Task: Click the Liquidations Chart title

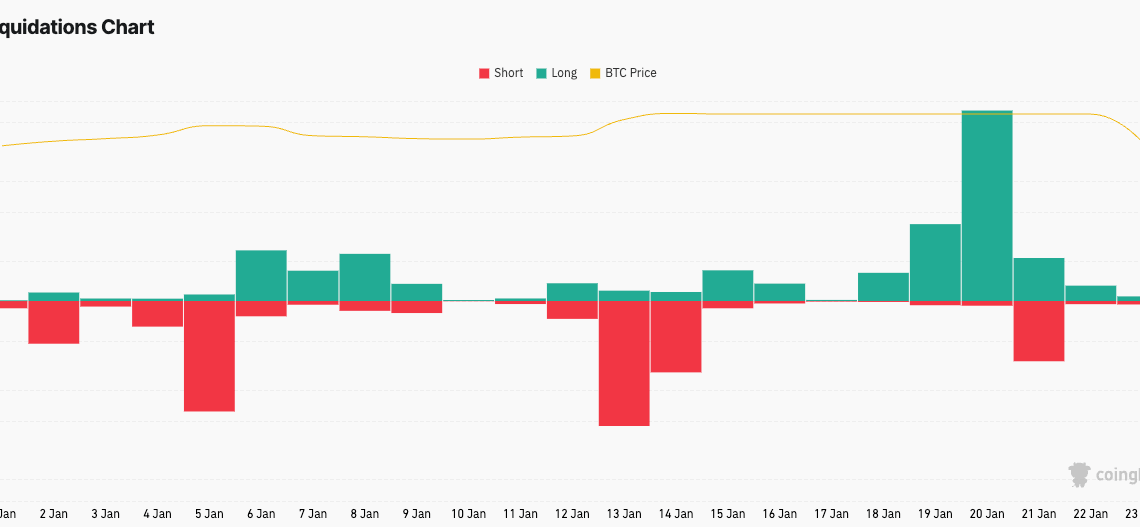Action: 77,27
